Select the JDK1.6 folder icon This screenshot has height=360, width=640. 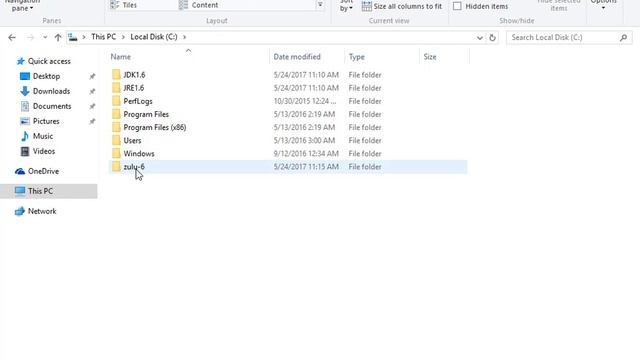coord(116,75)
